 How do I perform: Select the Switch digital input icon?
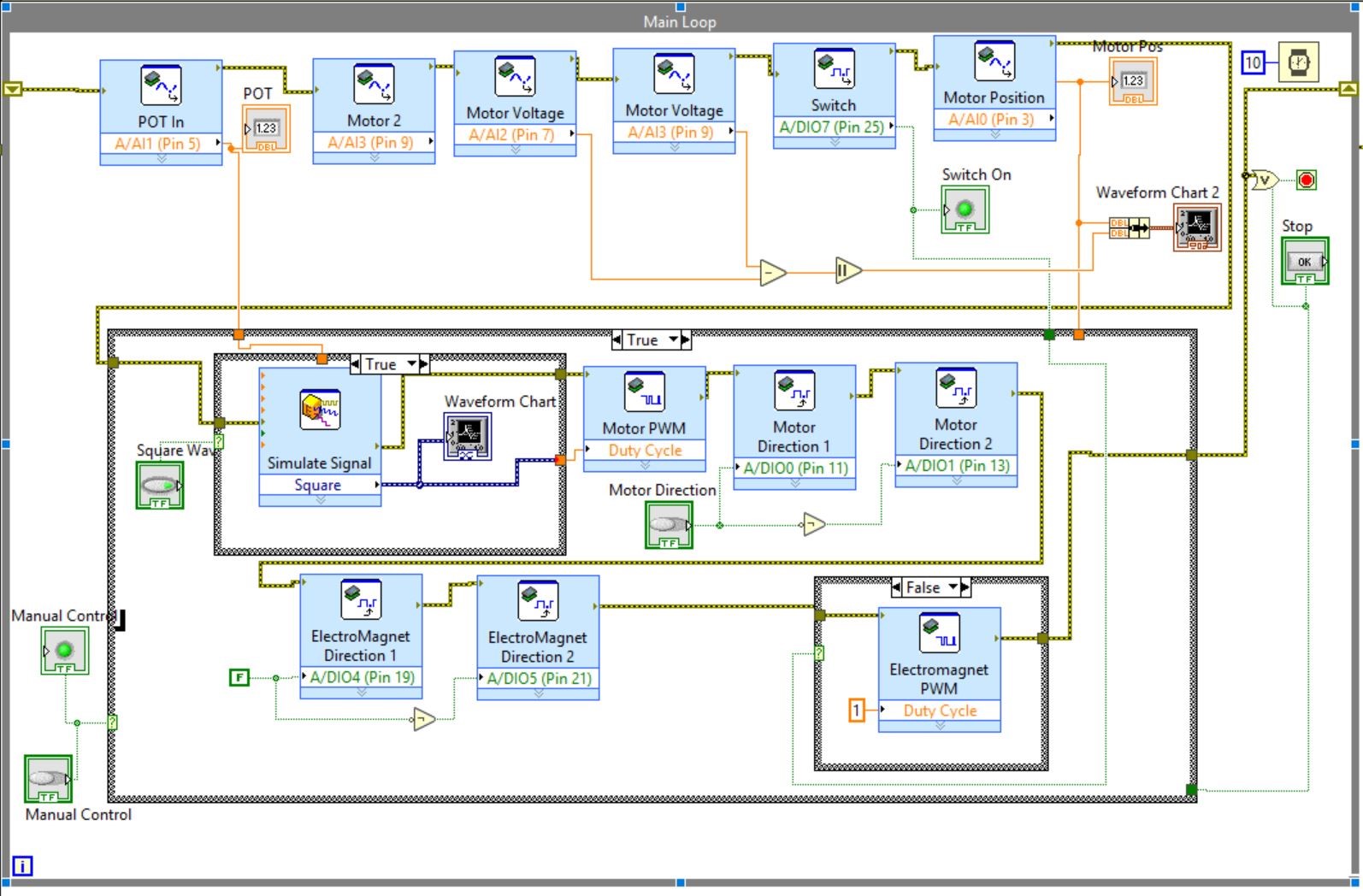tap(834, 70)
